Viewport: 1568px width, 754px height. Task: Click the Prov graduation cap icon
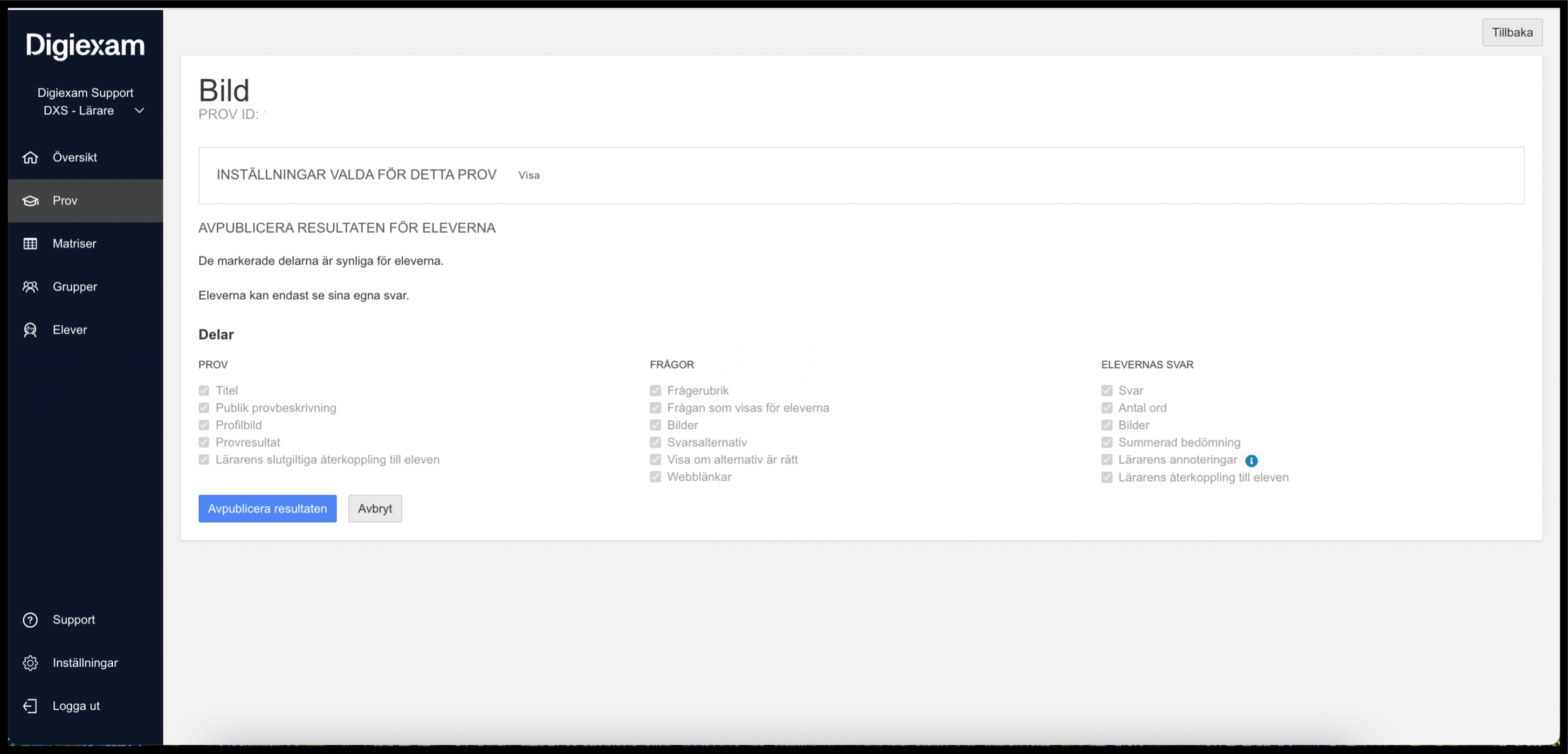click(x=30, y=201)
